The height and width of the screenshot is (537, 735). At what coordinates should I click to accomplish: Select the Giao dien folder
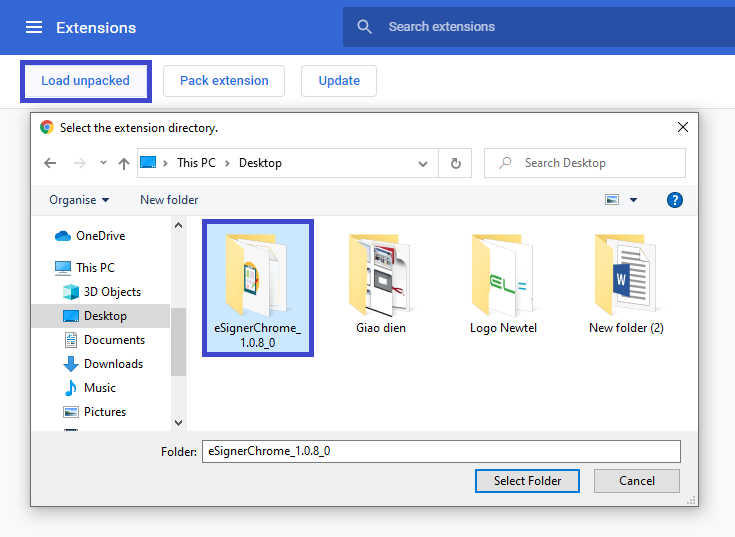click(x=381, y=285)
